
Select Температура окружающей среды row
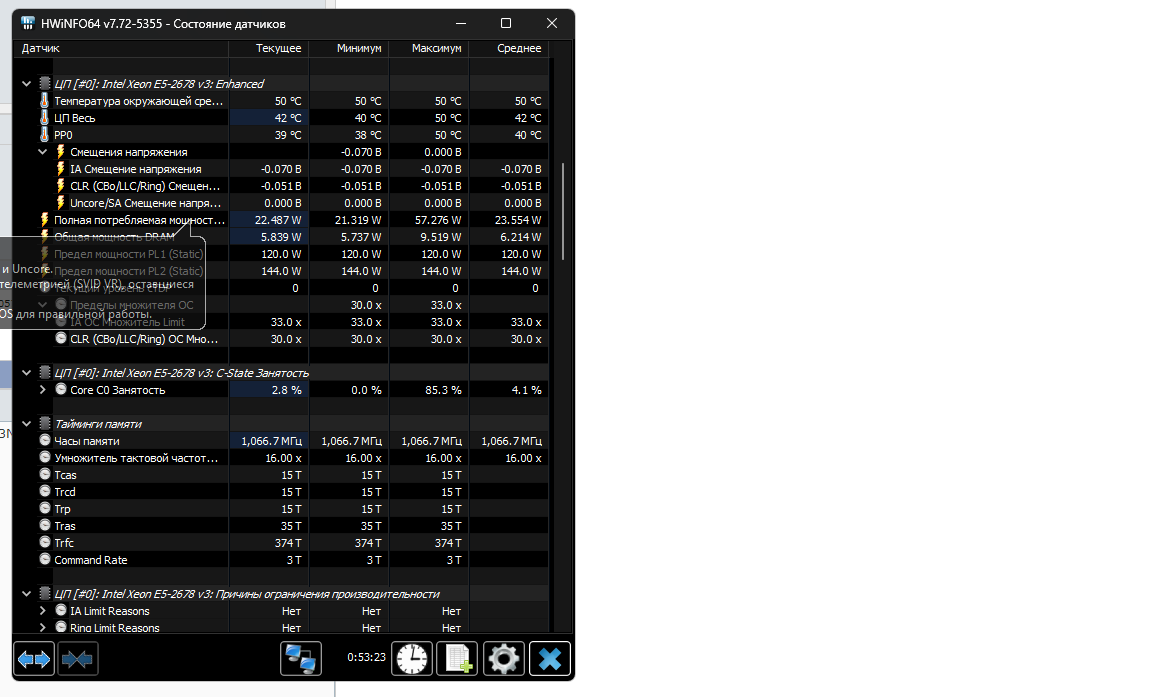pos(281,101)
